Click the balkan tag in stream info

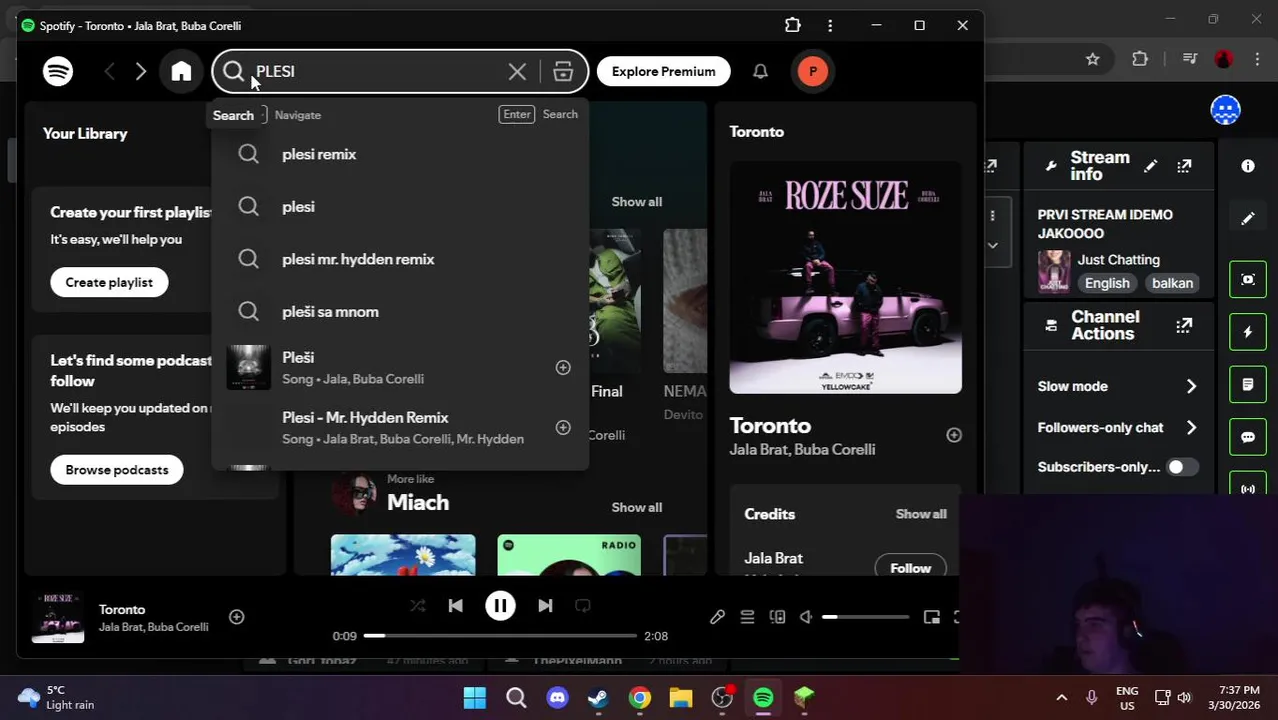tap(1172, 283)
